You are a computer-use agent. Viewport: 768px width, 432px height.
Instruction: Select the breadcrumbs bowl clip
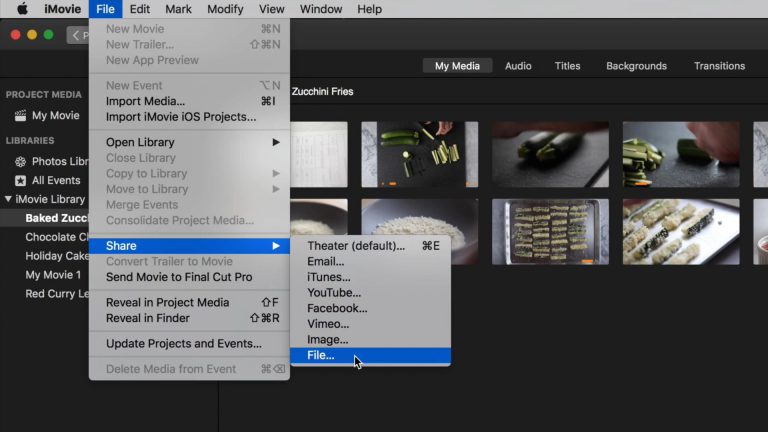click(420, 218)
